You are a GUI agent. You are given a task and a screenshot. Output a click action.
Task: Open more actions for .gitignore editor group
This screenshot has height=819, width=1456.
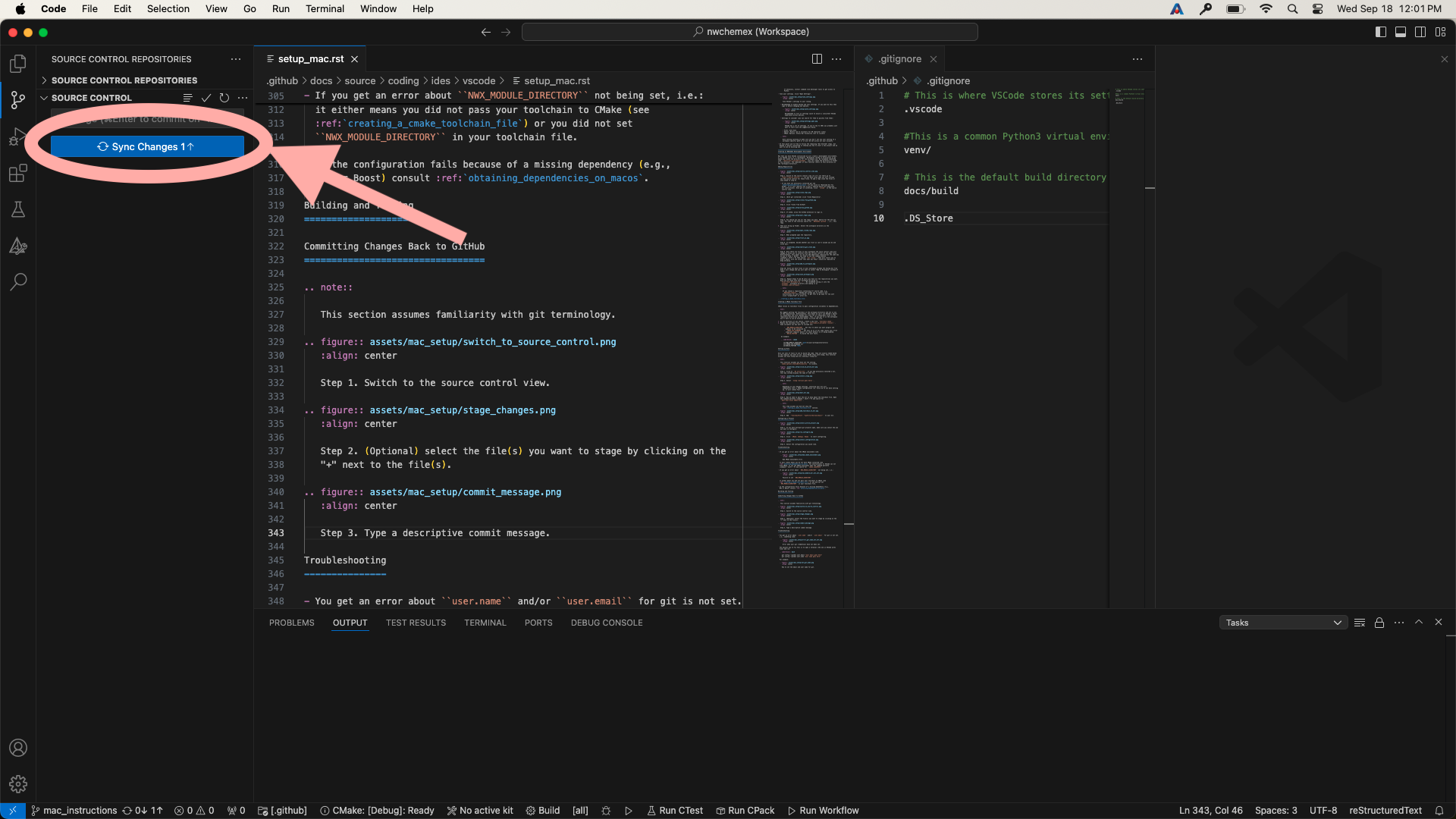(1137, 59)
